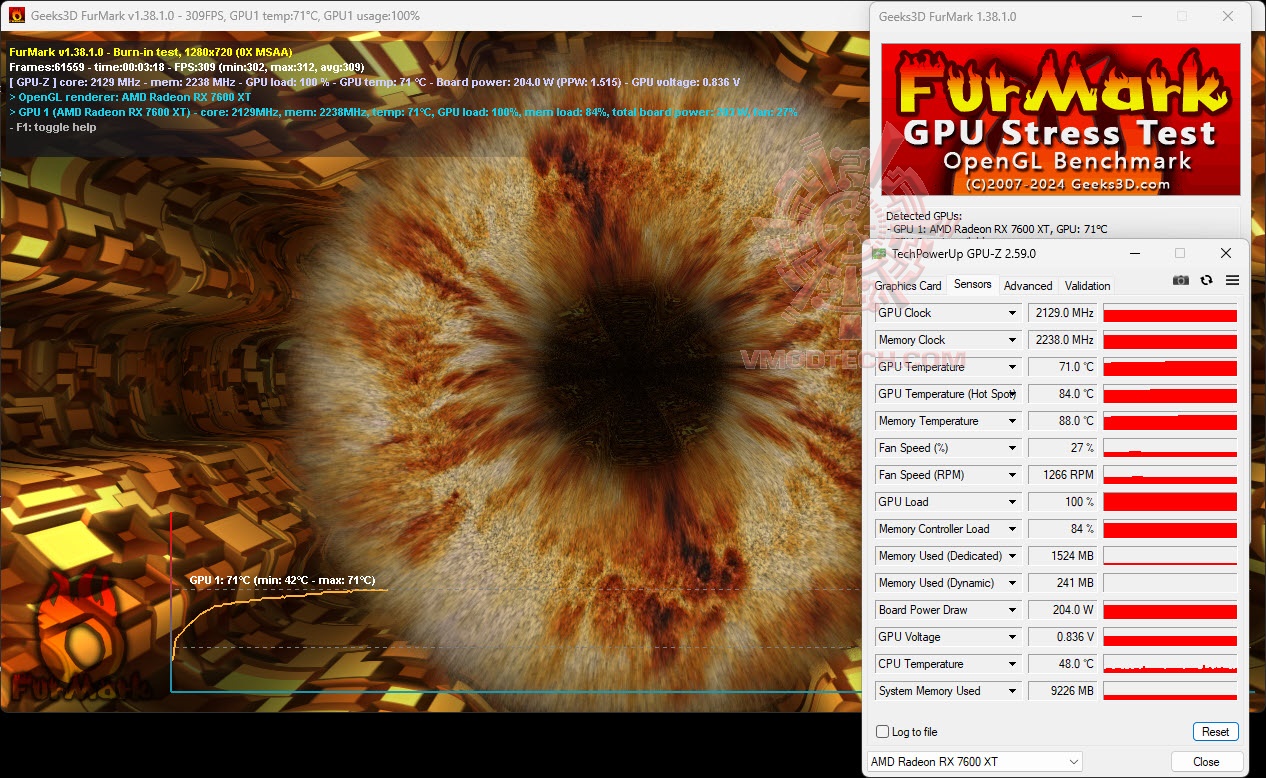
Task: Click the OpenGL renderer text line
Action: point(130,97)
